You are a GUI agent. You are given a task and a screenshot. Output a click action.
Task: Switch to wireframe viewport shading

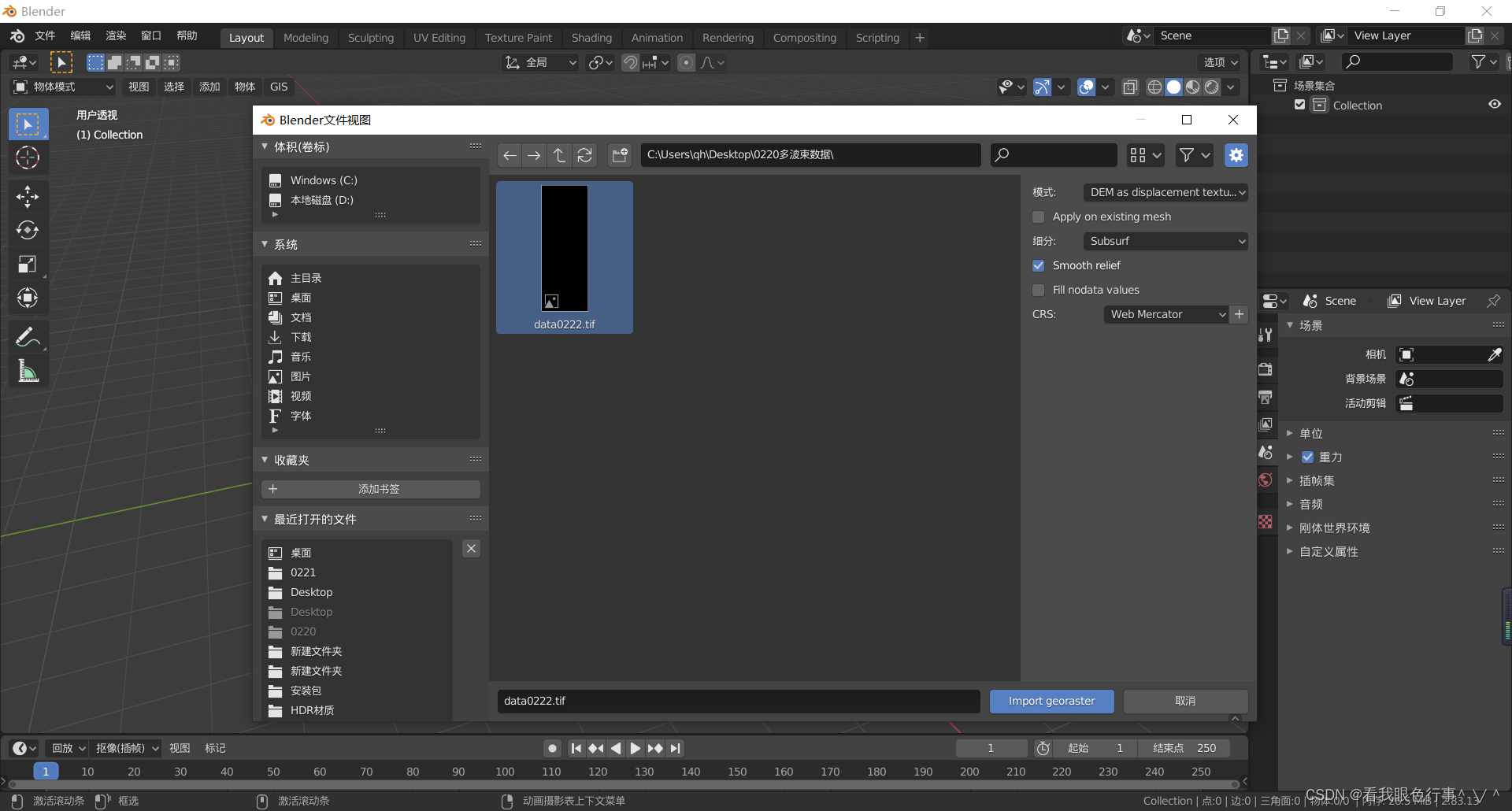pyautogui.click(x=1154, y=87)
